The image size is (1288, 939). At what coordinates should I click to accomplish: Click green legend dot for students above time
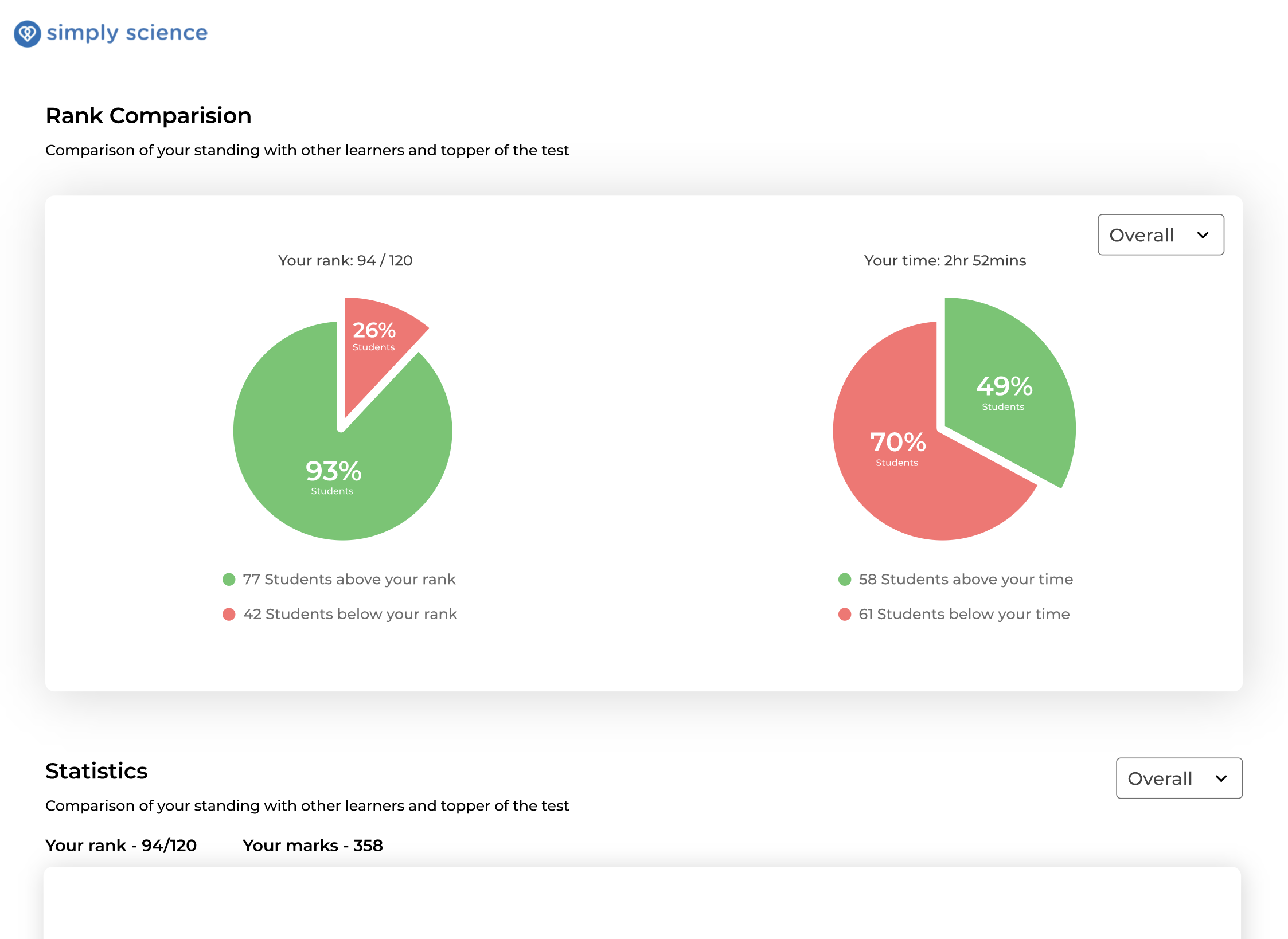pyautogui.click(x=845, y=579)
